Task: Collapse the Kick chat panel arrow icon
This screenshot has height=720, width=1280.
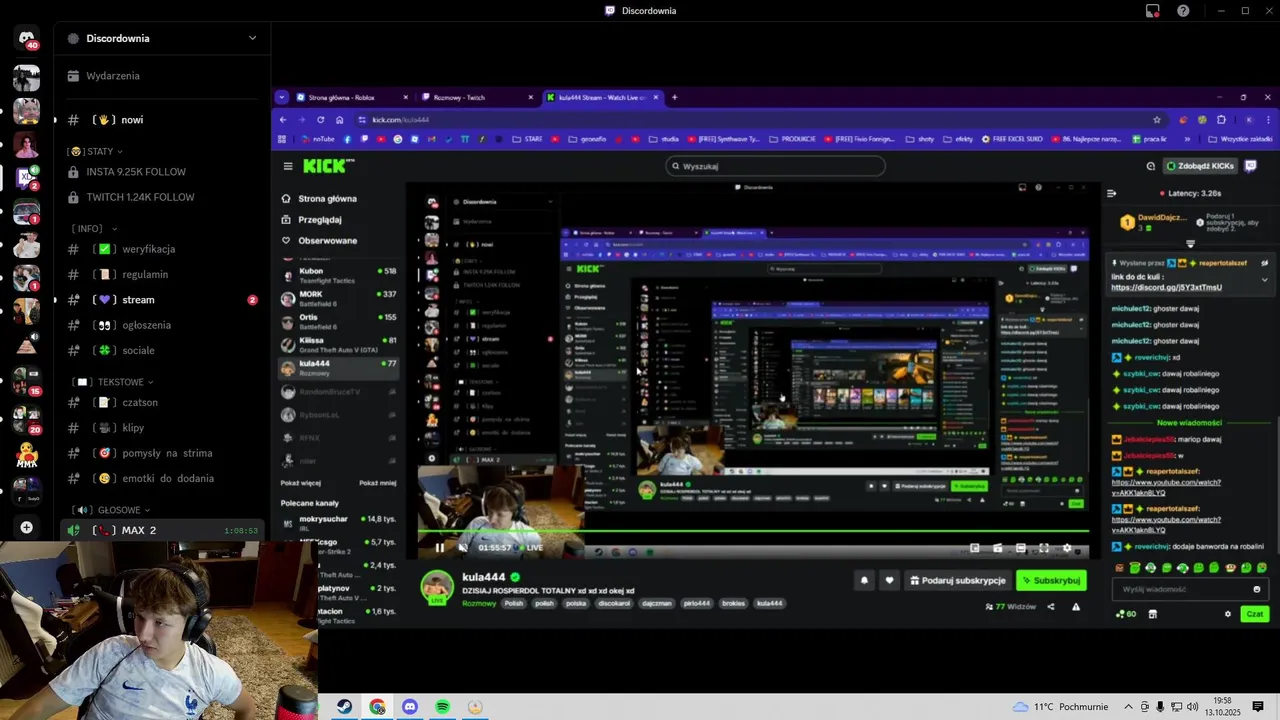Action: click(x=1111, y=193)
